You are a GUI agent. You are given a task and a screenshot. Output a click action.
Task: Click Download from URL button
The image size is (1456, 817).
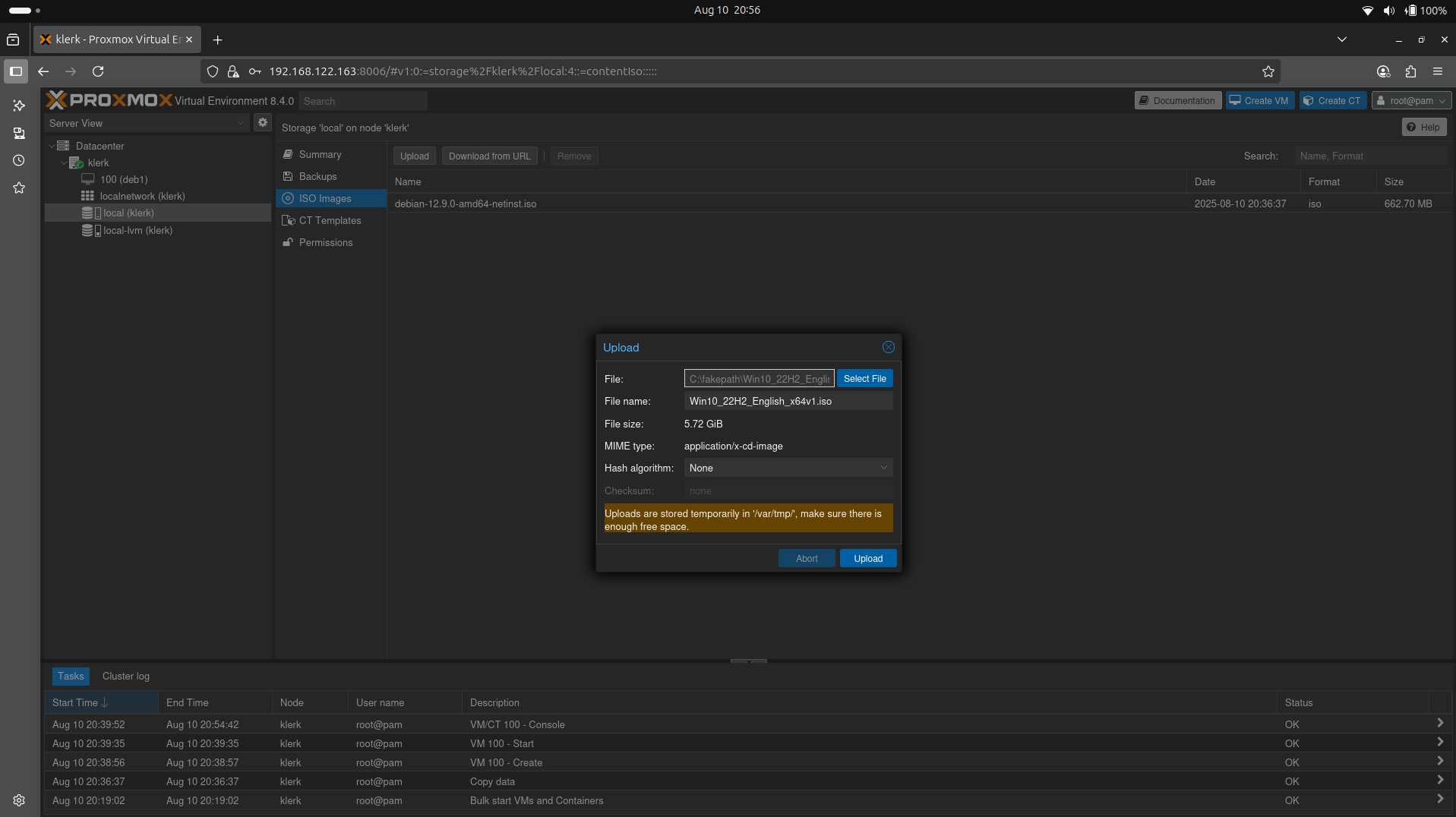point(489,156)
